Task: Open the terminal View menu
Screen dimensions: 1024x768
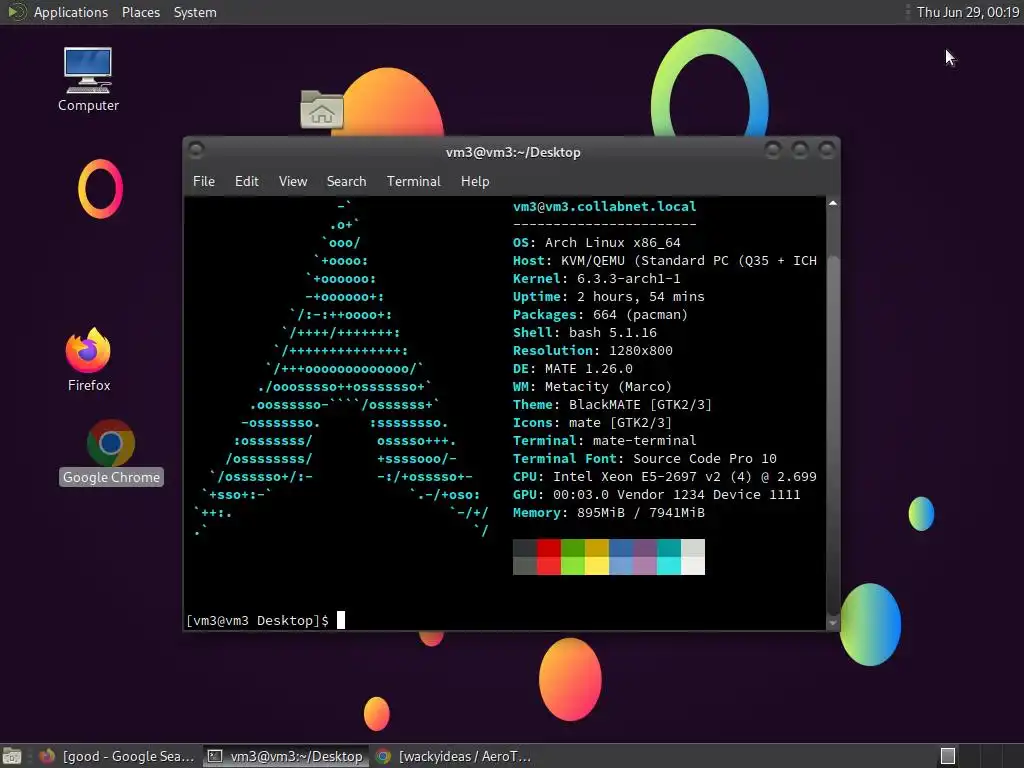Action: [x=293, y=182]
